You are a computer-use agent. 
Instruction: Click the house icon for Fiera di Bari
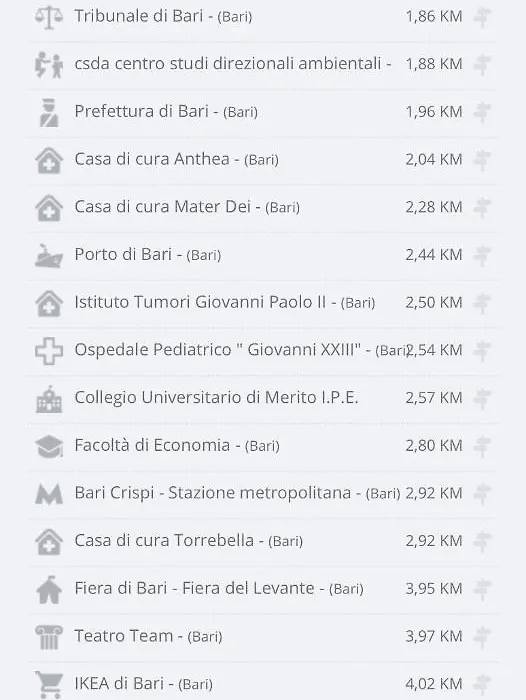pos(49,589)
